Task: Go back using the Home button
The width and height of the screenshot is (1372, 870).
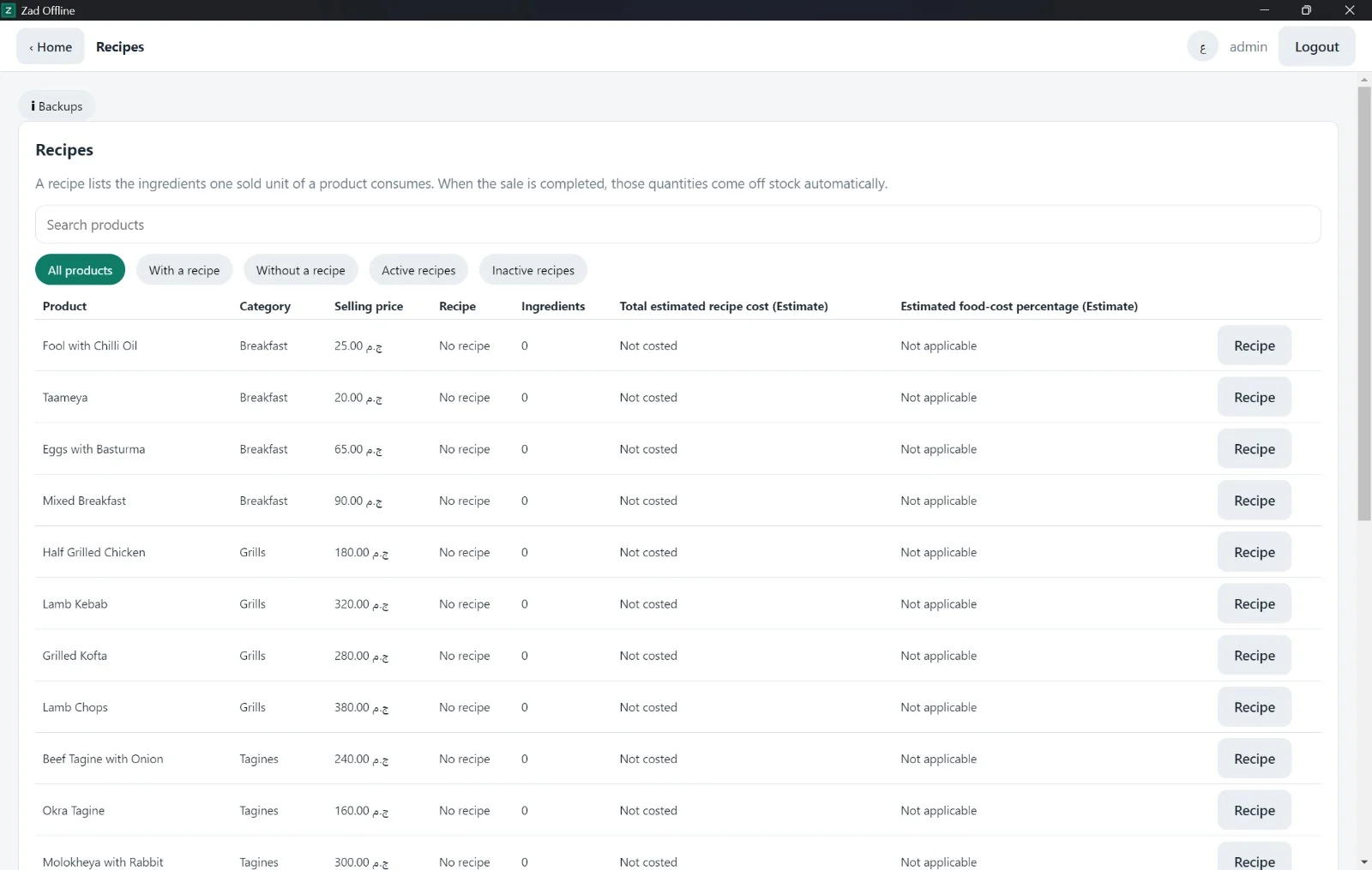Action: [51, 47]
